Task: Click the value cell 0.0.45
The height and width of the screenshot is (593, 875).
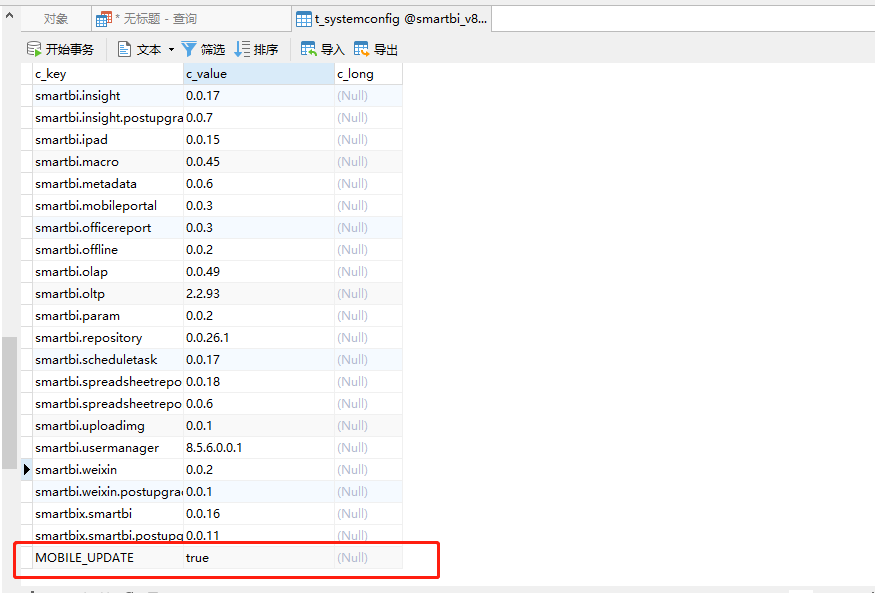Action: point(259,162)
